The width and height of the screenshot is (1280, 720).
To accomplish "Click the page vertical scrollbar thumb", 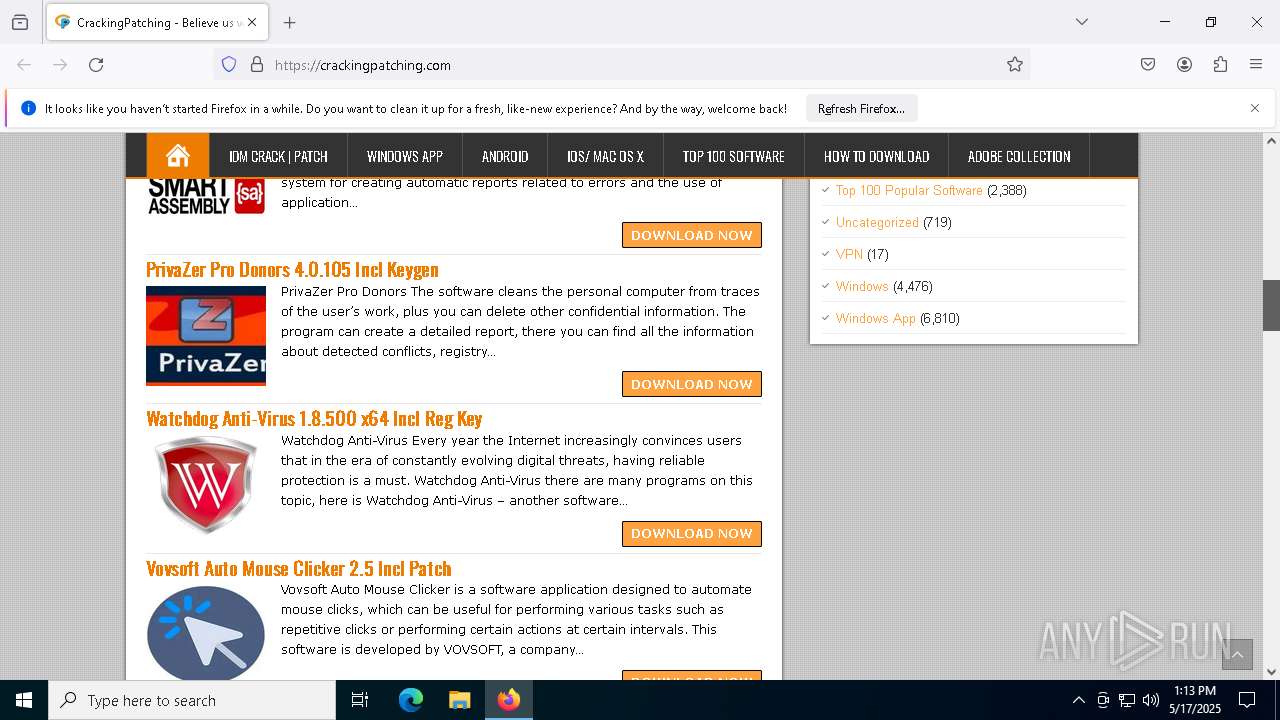I will (1271, 305).
